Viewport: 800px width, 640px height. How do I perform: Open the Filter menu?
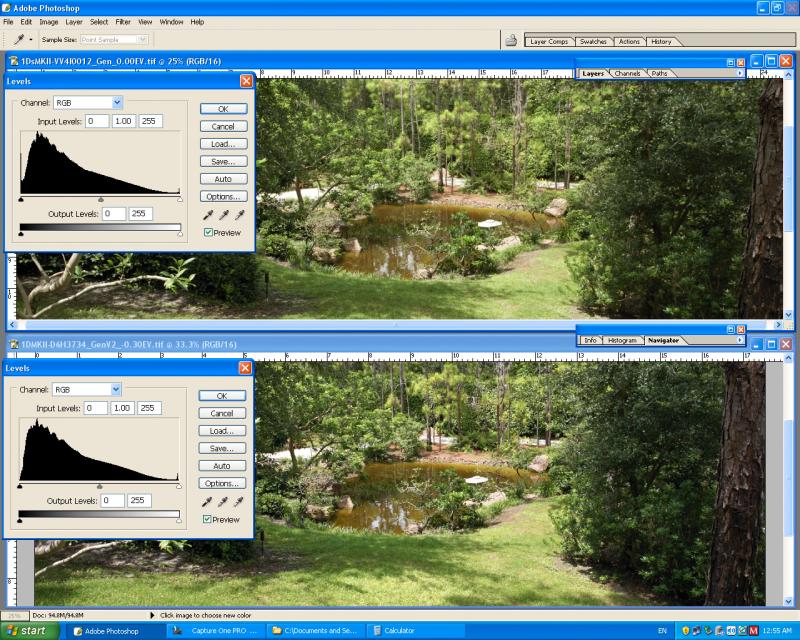[123, 22]
